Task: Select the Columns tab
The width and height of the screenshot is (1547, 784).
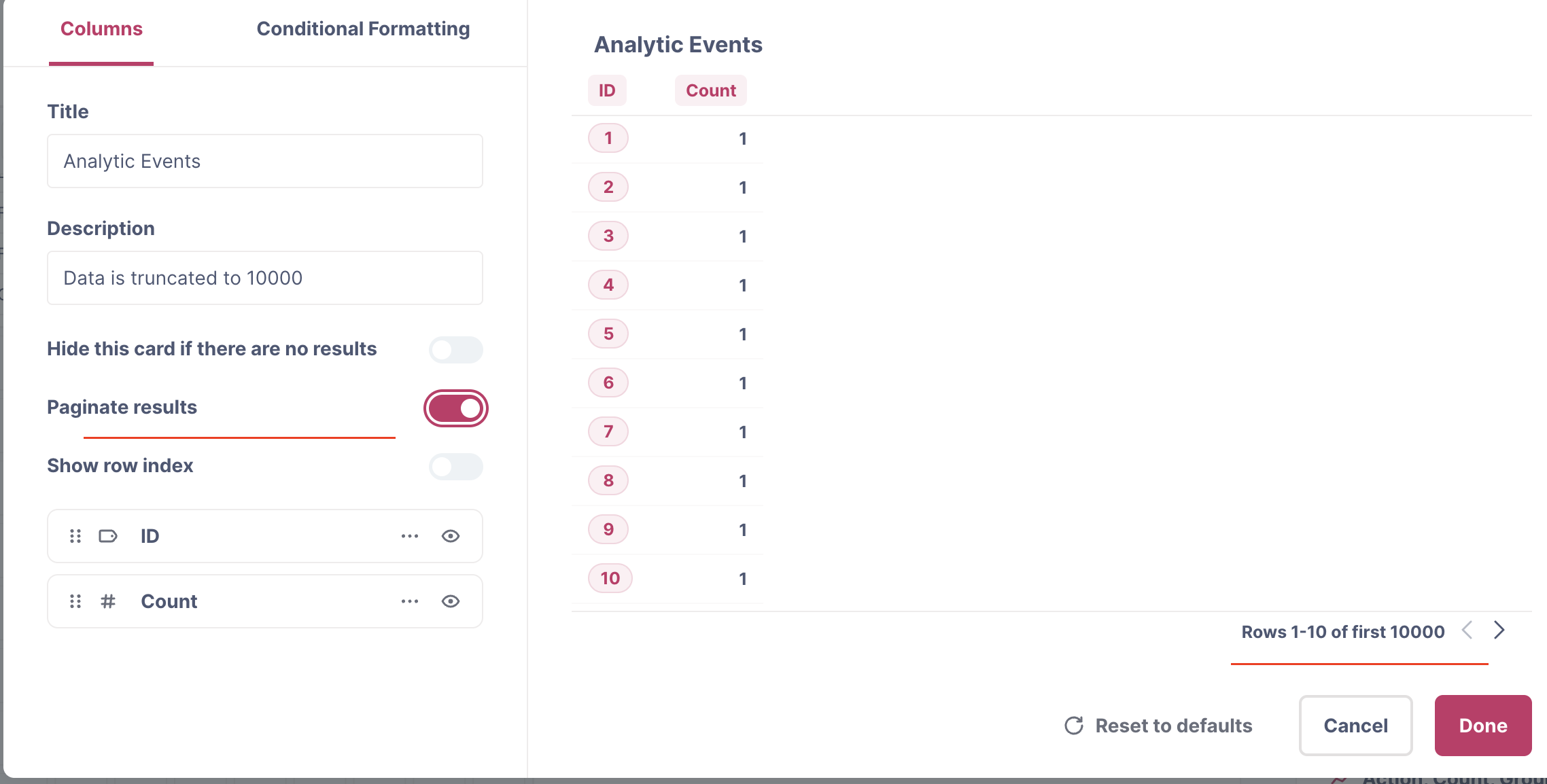Action: 101,29
